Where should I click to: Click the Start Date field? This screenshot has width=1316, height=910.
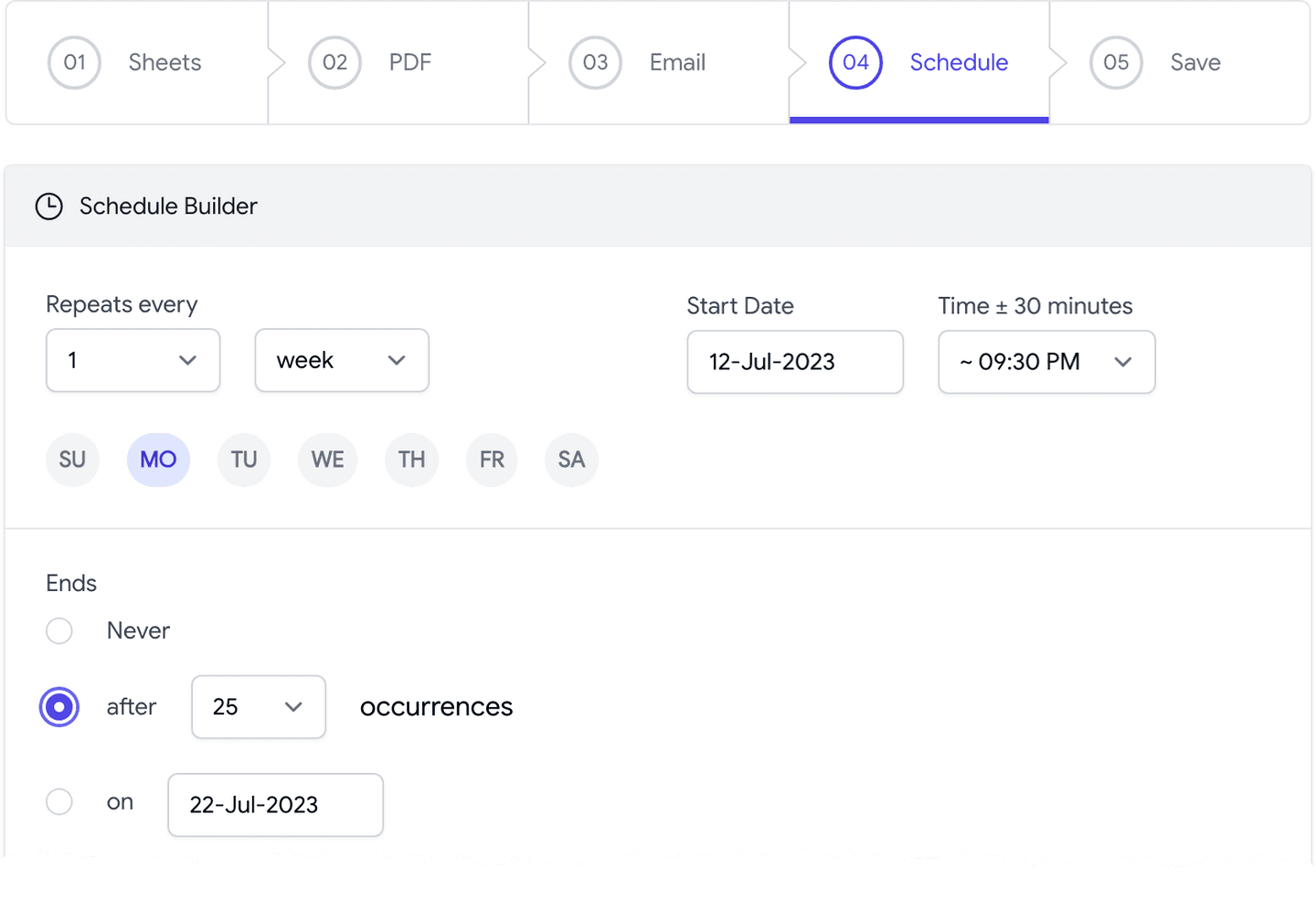(x=795, y=362)
